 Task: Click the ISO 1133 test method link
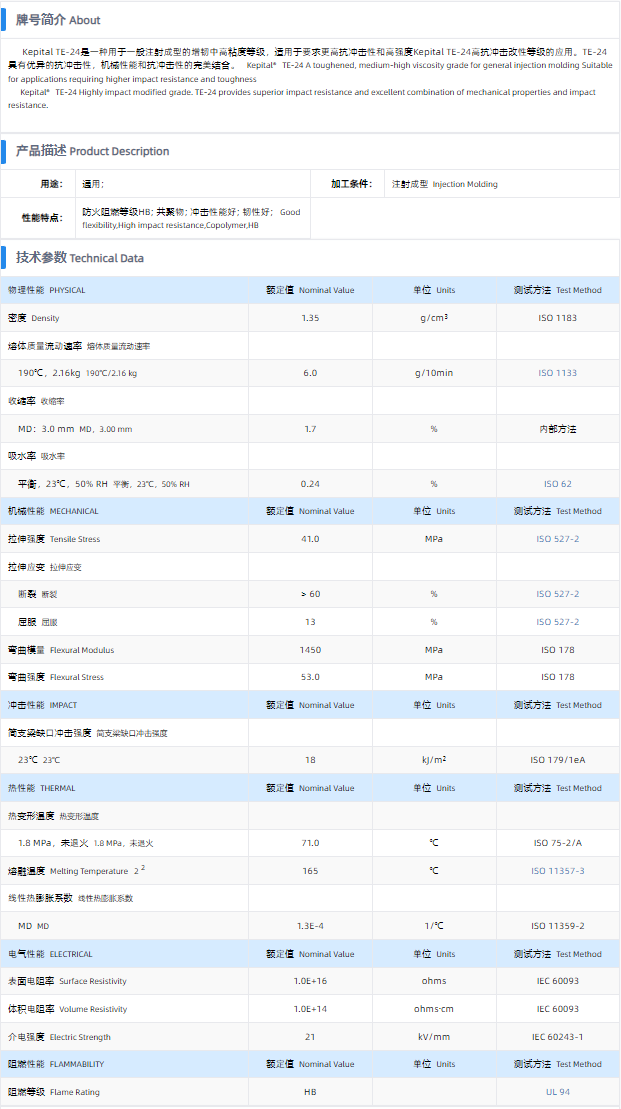557,373
